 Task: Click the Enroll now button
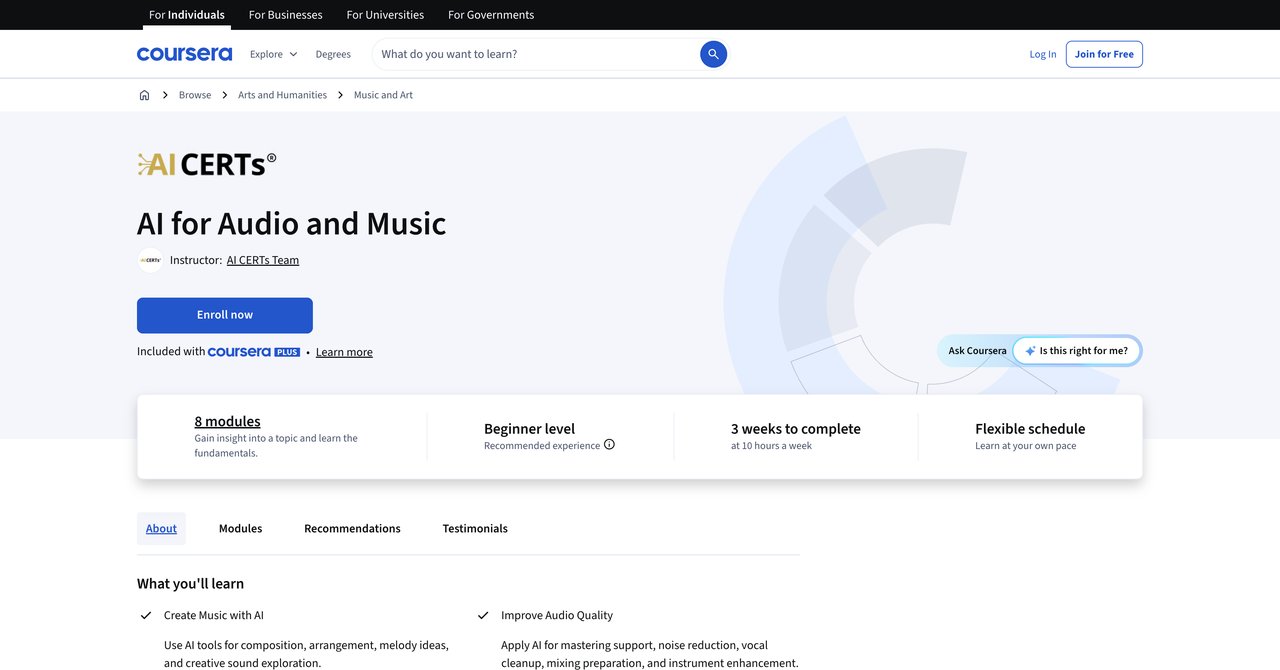tap(225, 315)
